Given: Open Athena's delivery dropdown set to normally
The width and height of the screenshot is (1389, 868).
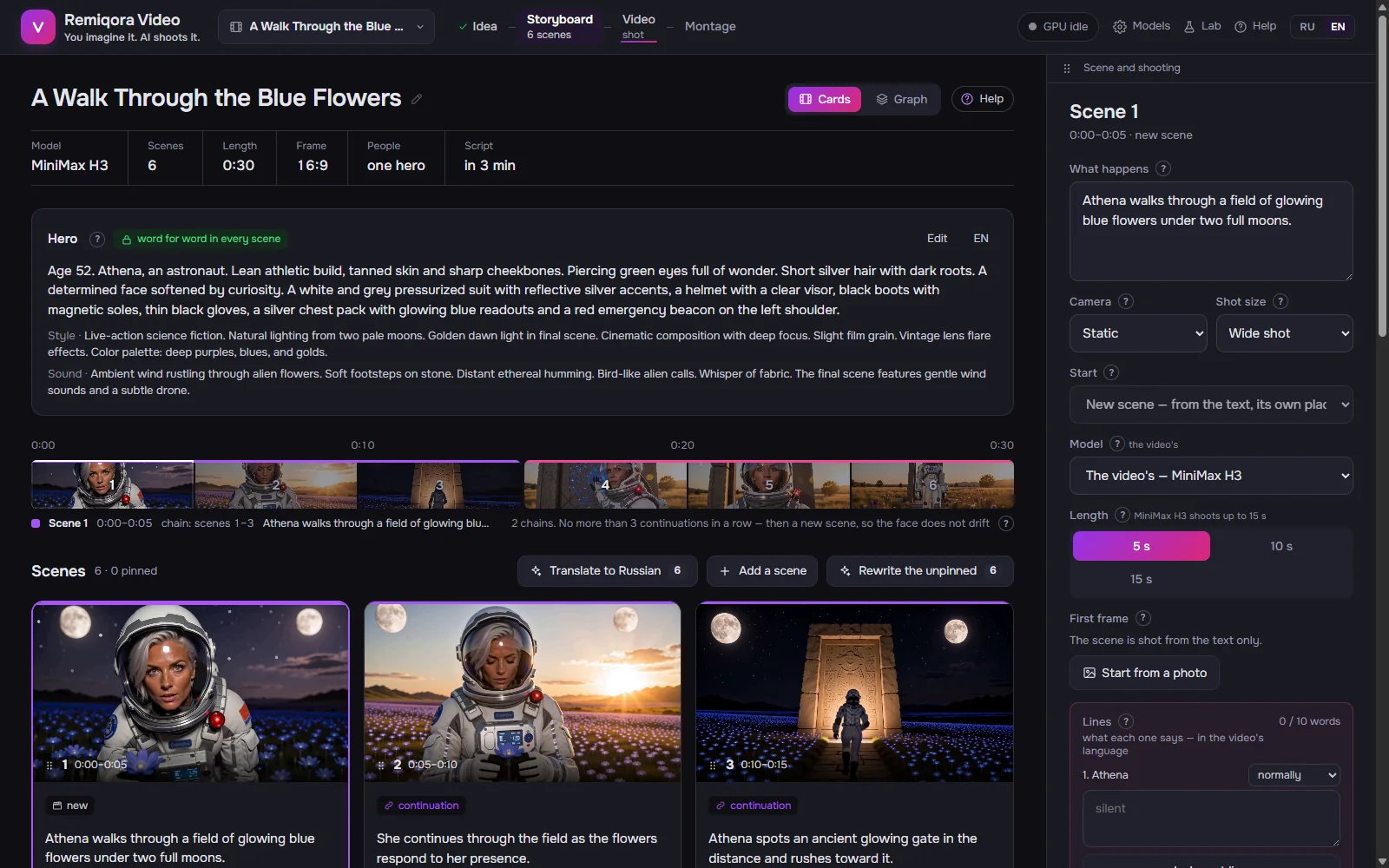Looking at the screenshot, I should [x=1294, y=775].
